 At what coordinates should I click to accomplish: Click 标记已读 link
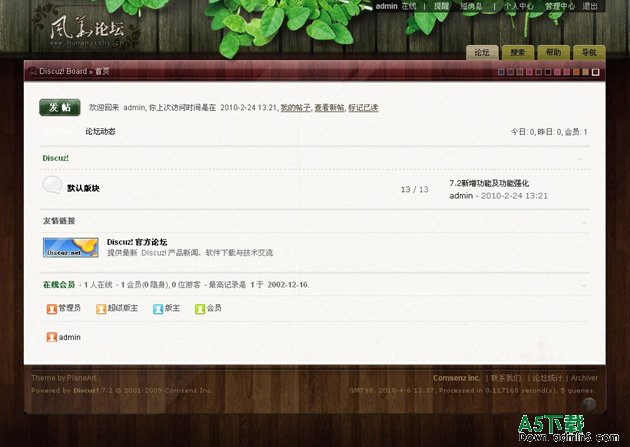[363, 108]
